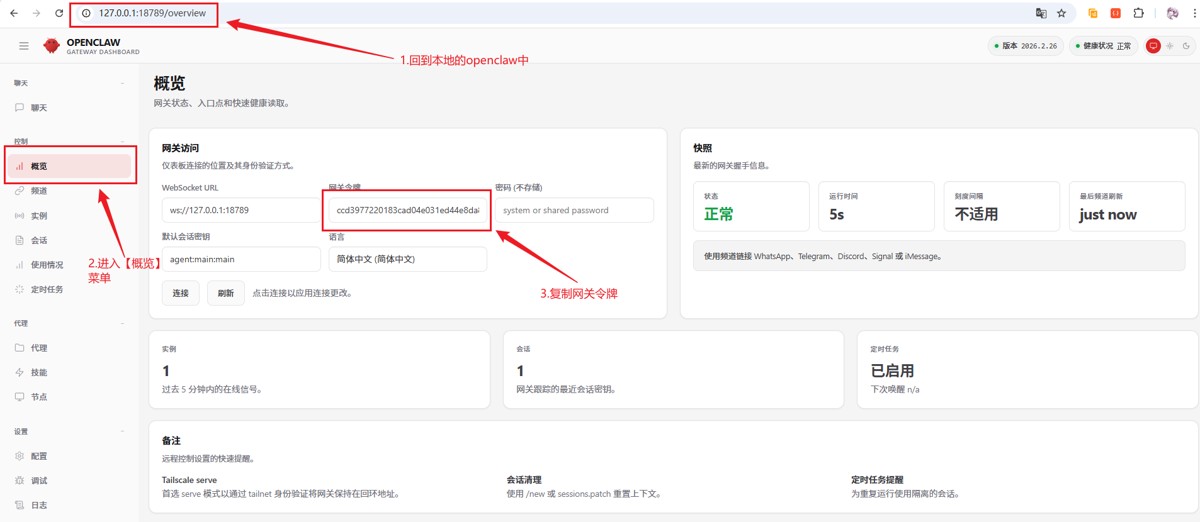
Task: Click the 使用频道链接 WhatsApp hint text
Action: 823,256
